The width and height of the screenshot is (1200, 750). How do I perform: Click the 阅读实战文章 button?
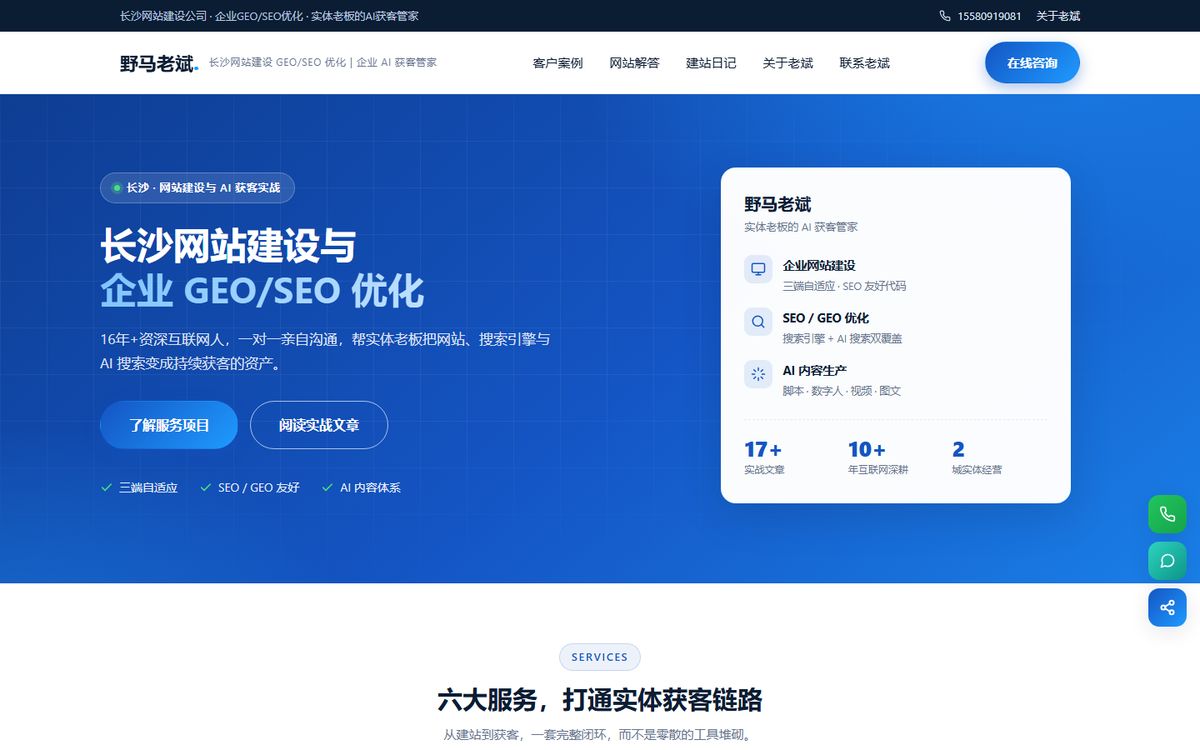(319, 425)
